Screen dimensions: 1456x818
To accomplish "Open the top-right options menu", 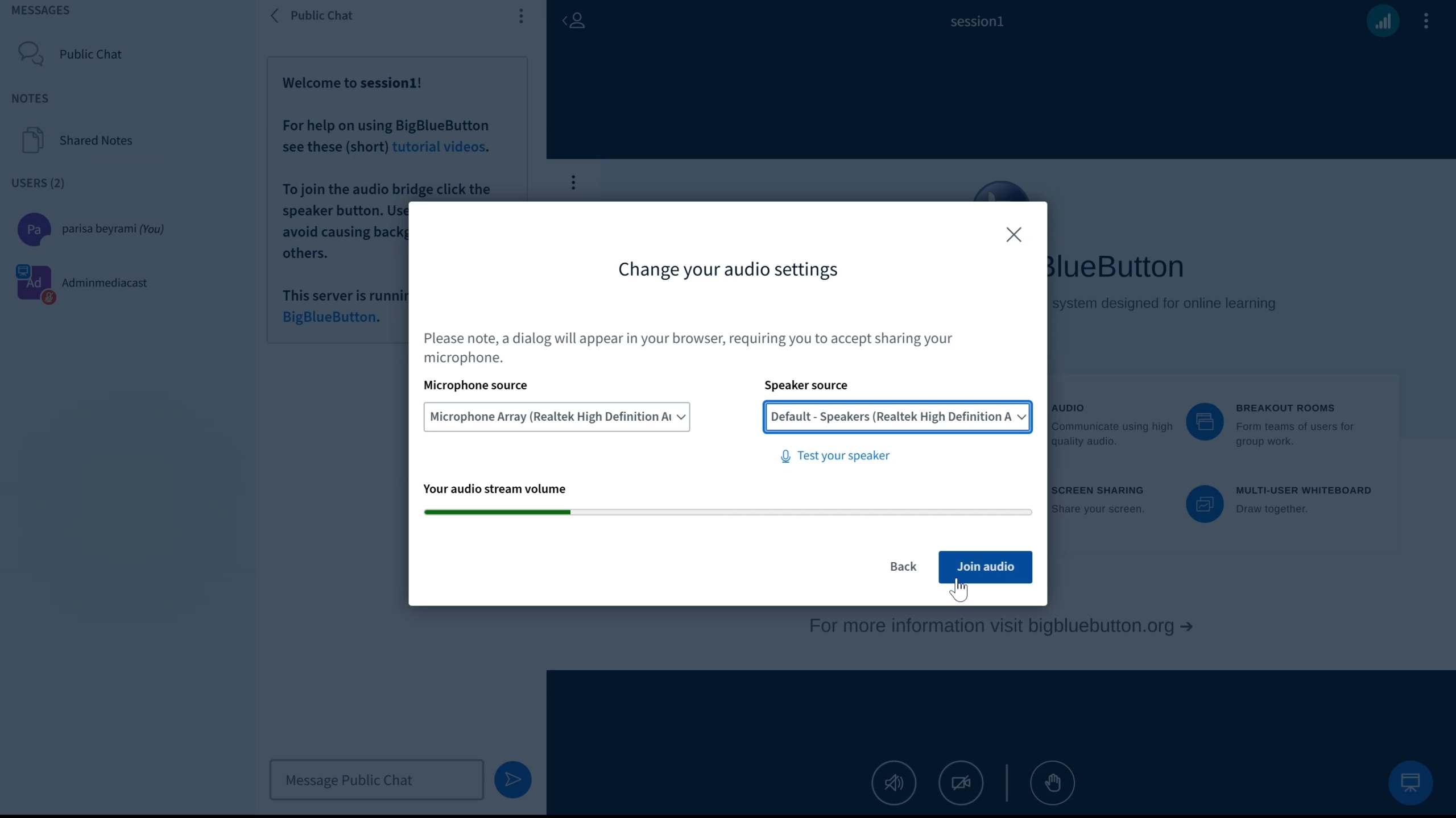I will [x=1425, y=22].
